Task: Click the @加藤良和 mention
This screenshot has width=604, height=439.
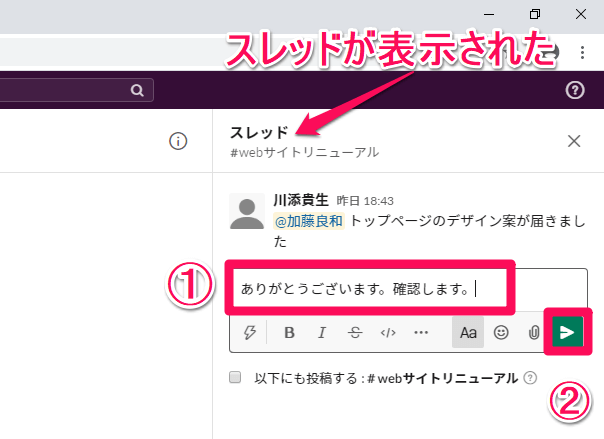Action: 308,221
